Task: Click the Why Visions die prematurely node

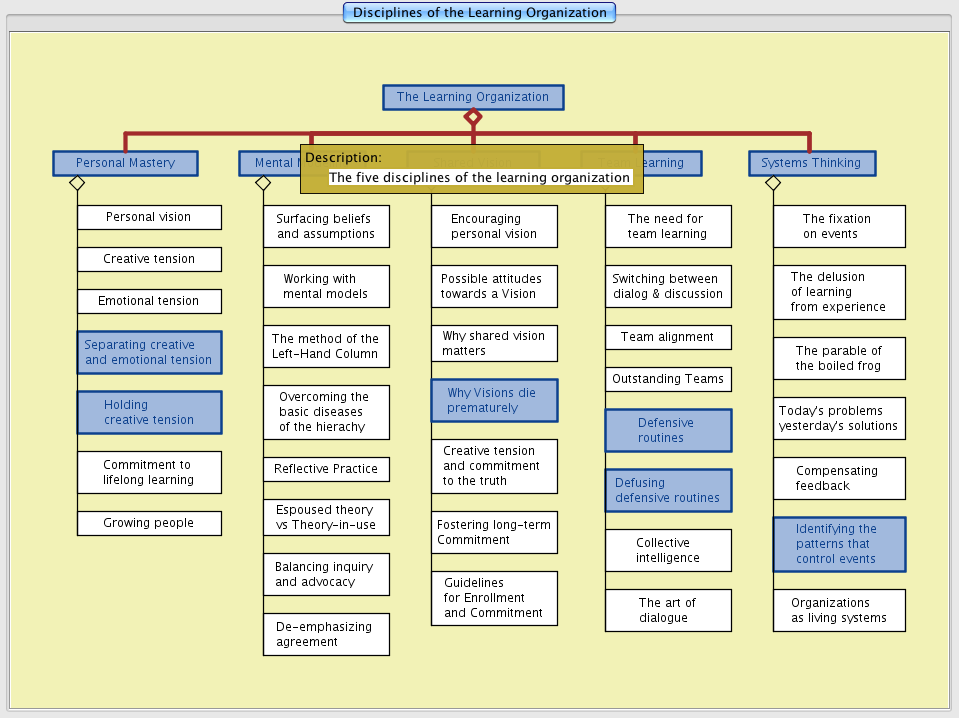Action: (494, 400)
